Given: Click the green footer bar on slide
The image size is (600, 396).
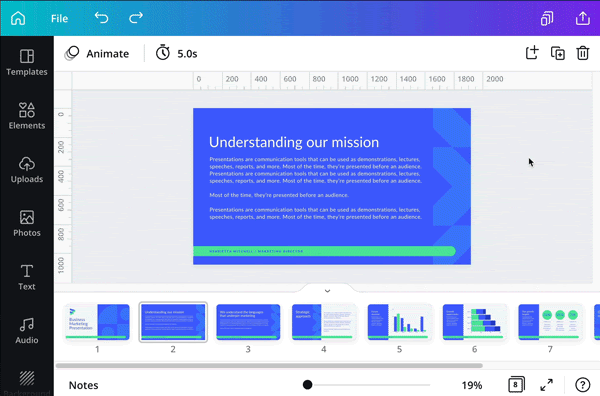Looking at the screenshot, I should (x=324, y=251).
